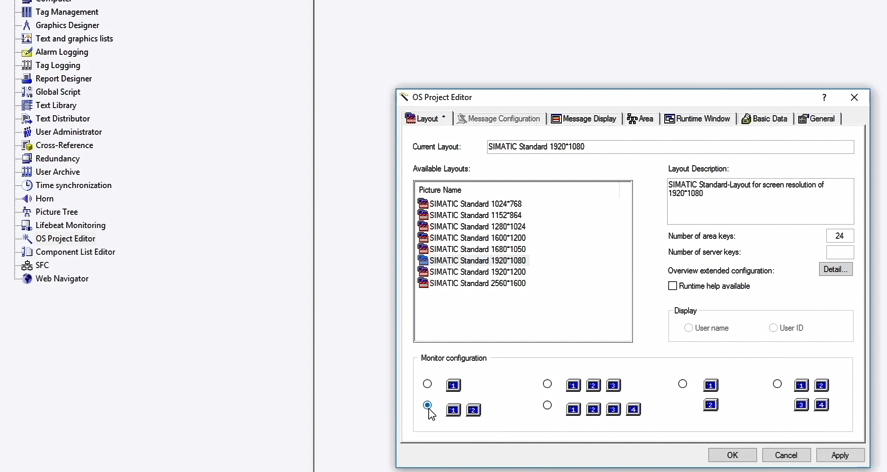The width and height of the screenshot is (887, 472).
Task: Select layout SIMATIC Standard 1152*864
Action: (475, 215)
